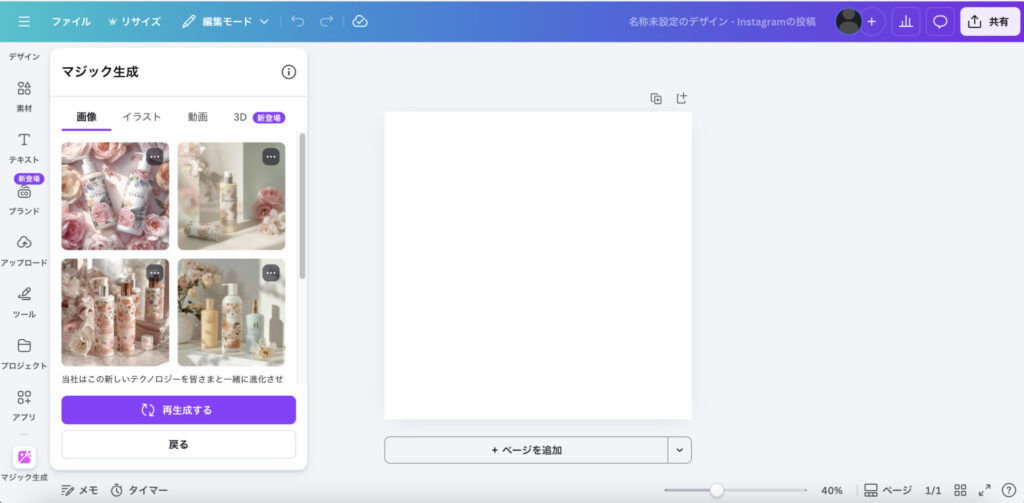Open options on the floral pump bottles image

pyautogui.click(x=155, y=273)
